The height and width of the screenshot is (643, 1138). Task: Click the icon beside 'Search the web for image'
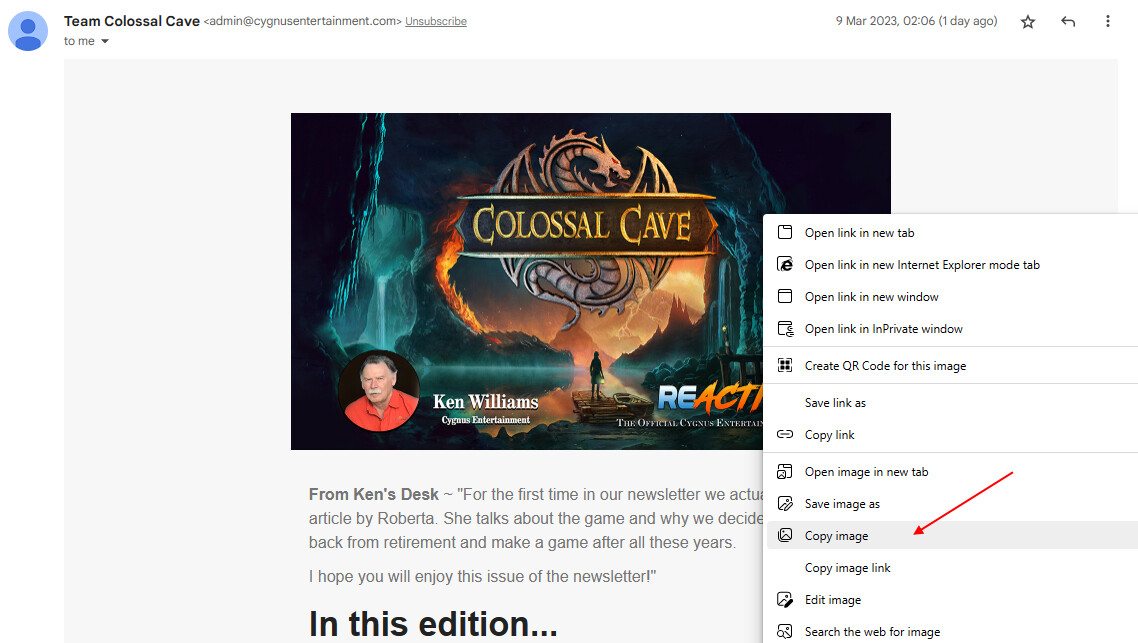coord(785,631)
